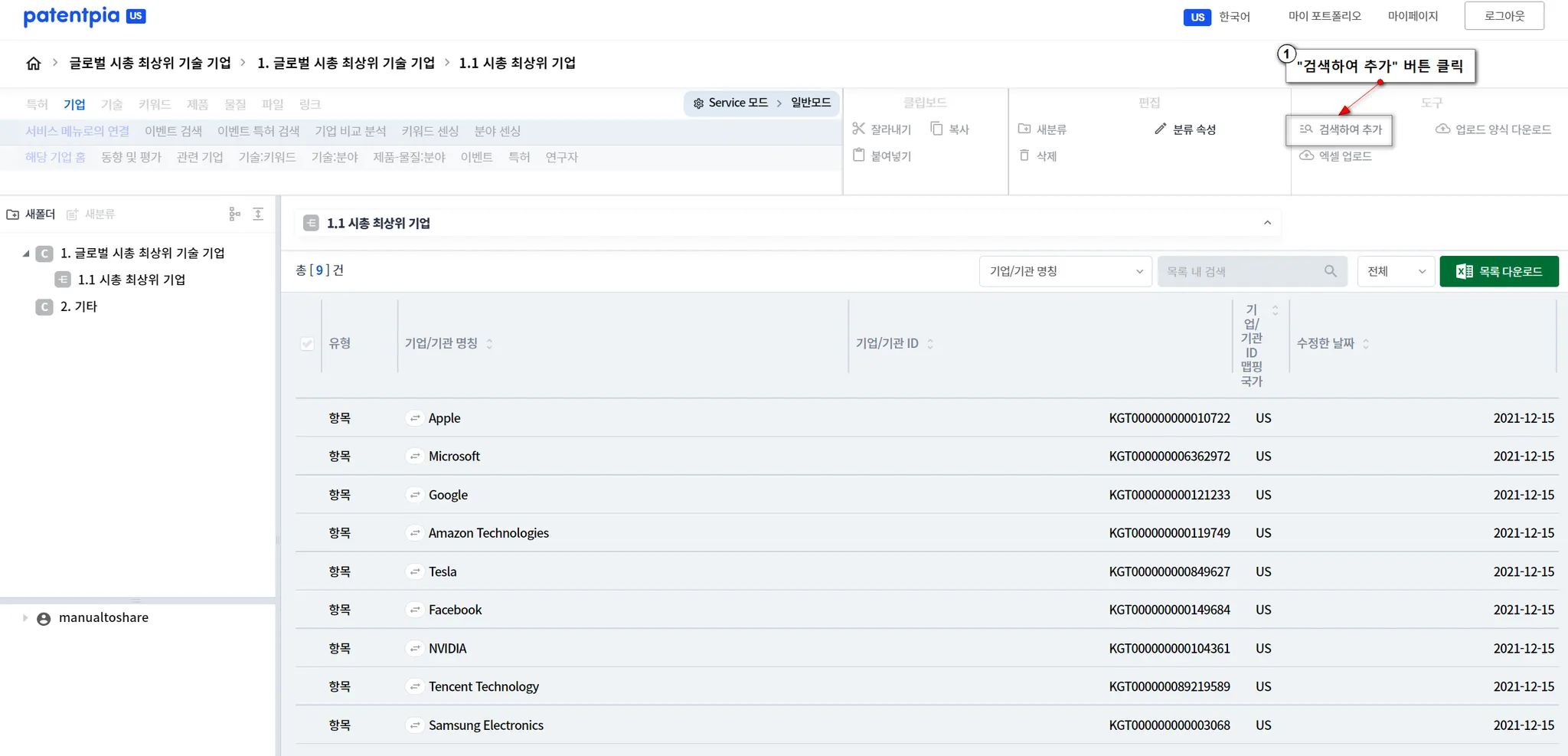1568x756 pixels.
Task: Go to home via house icon
Action: pos(34,64)
